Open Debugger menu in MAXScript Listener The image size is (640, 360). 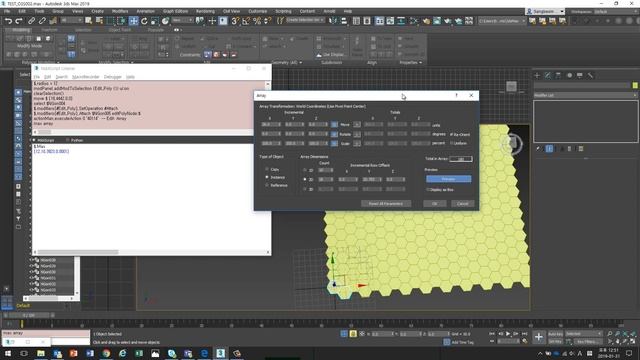tap(113, 77)
